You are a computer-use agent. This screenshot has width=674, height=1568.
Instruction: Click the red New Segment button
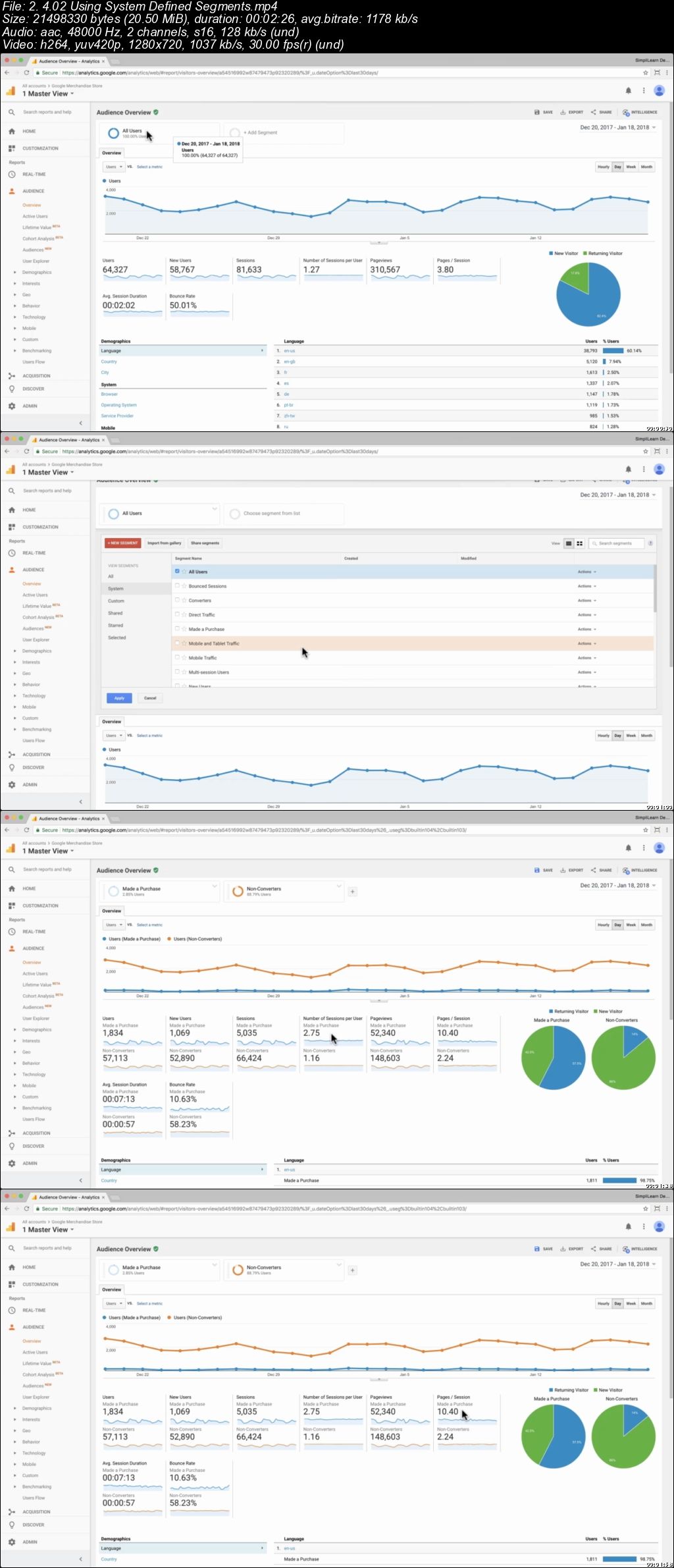122,543
